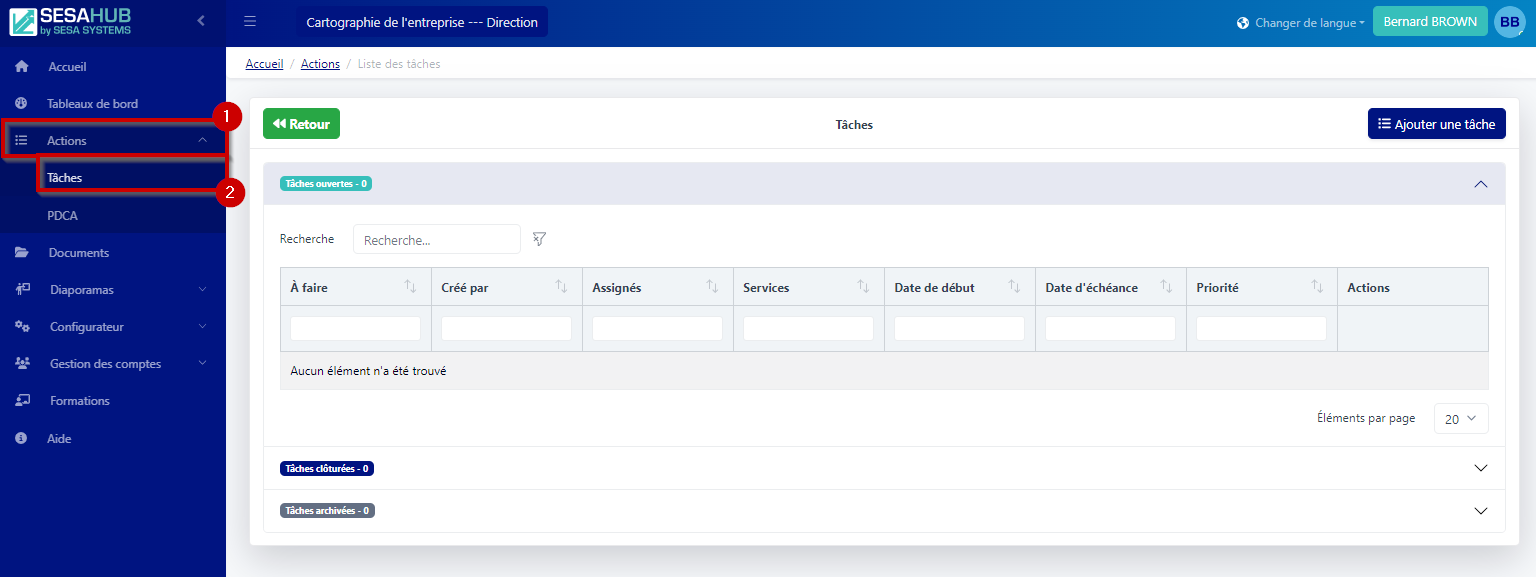Viewport: 1536px width, 577px height.
Task: Click the Recherche search field
Action: 436,240
